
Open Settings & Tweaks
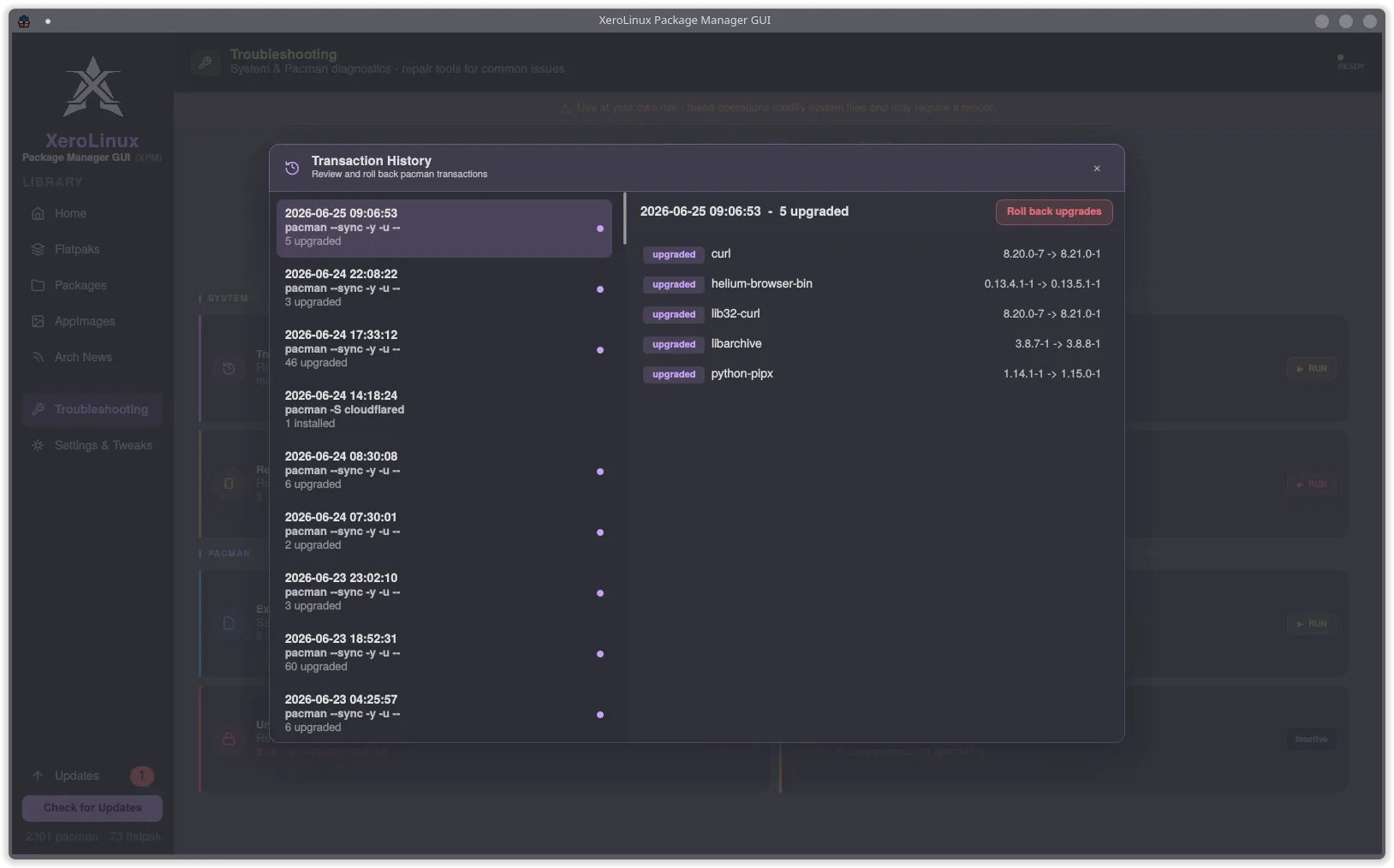pyautogui.click(x=92, y=446)
